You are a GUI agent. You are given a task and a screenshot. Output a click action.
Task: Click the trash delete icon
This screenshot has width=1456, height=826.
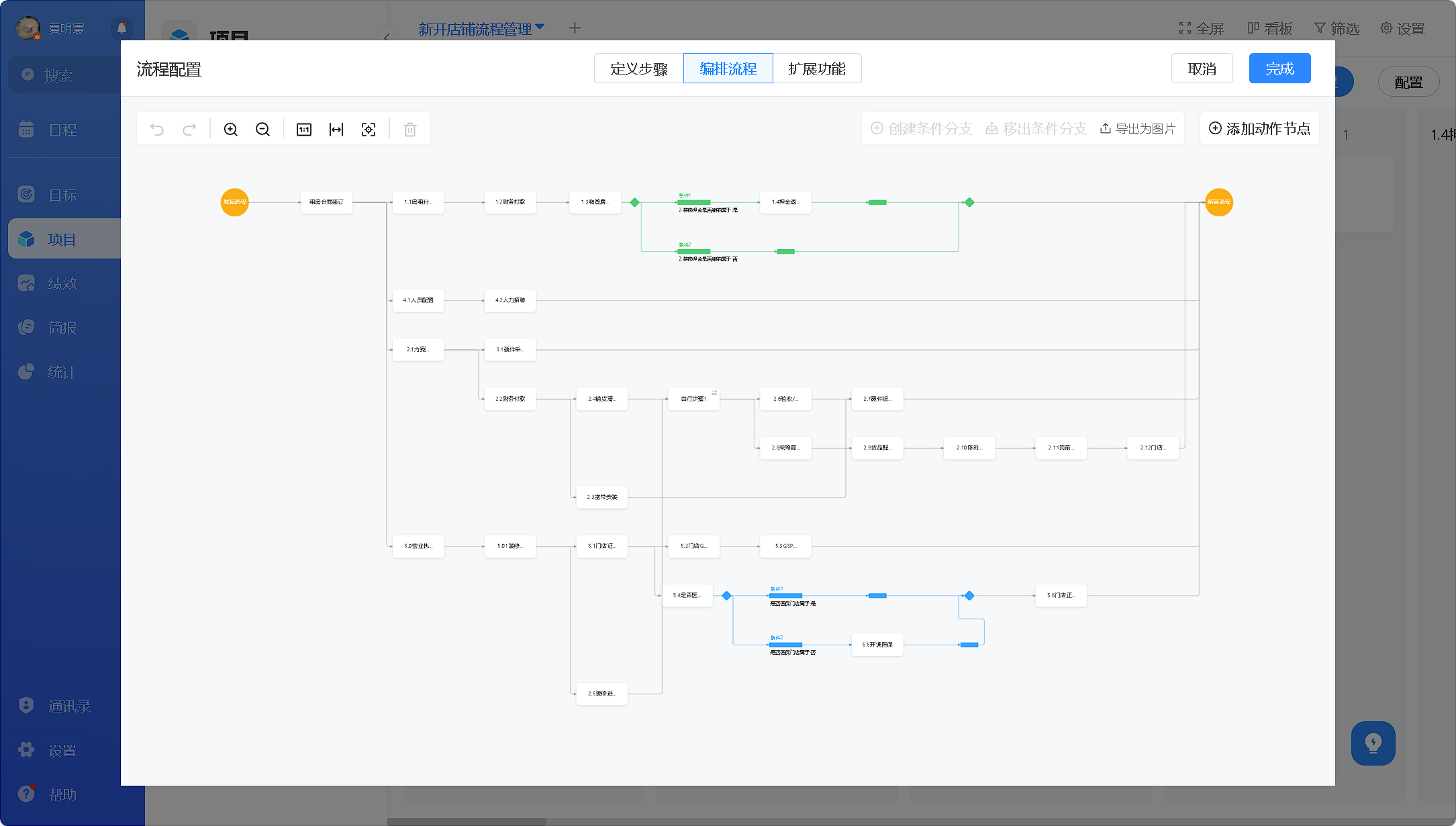point(410,130)
